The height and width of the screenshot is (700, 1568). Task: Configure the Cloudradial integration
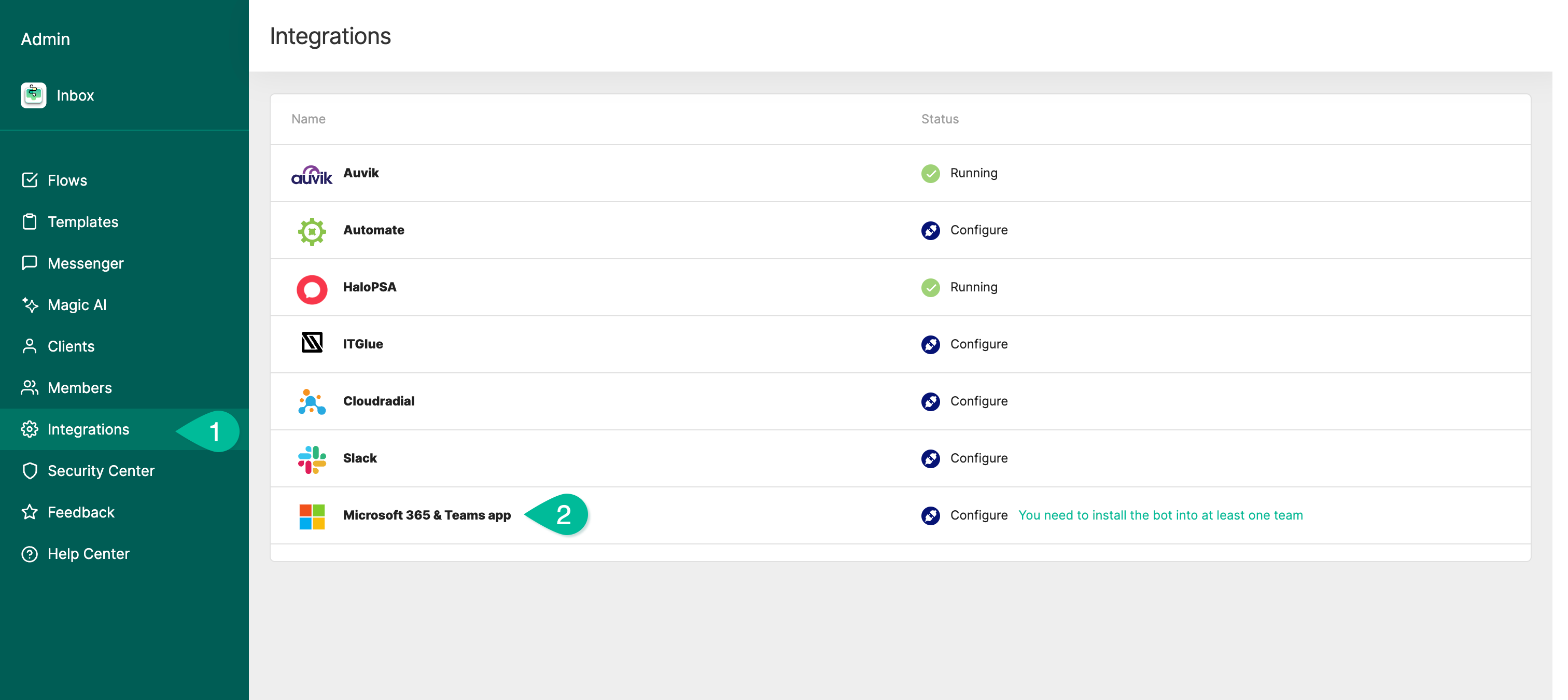tap(979, 401)
